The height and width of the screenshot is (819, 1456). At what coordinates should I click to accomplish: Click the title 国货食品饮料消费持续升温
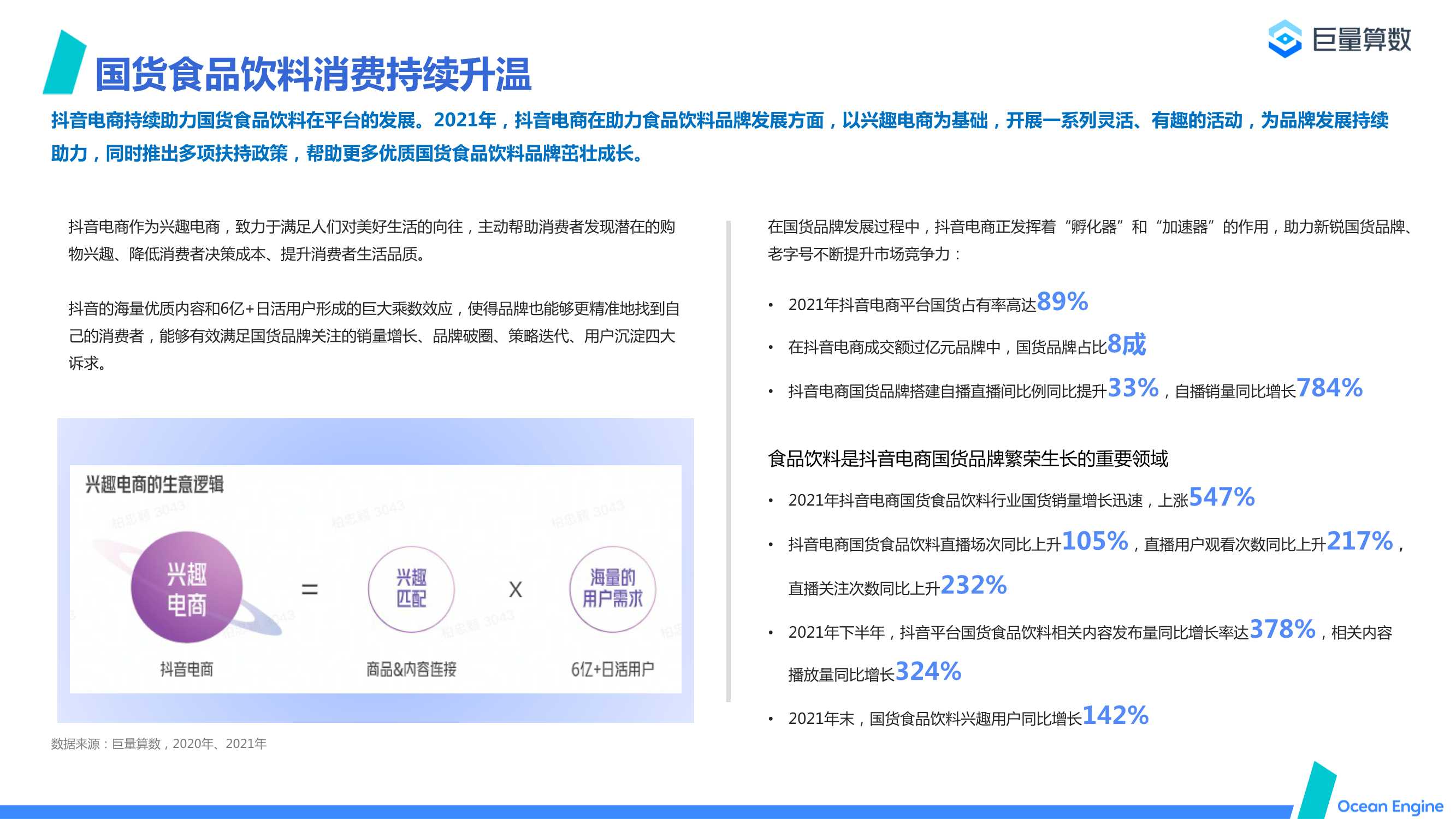point(312,75)
